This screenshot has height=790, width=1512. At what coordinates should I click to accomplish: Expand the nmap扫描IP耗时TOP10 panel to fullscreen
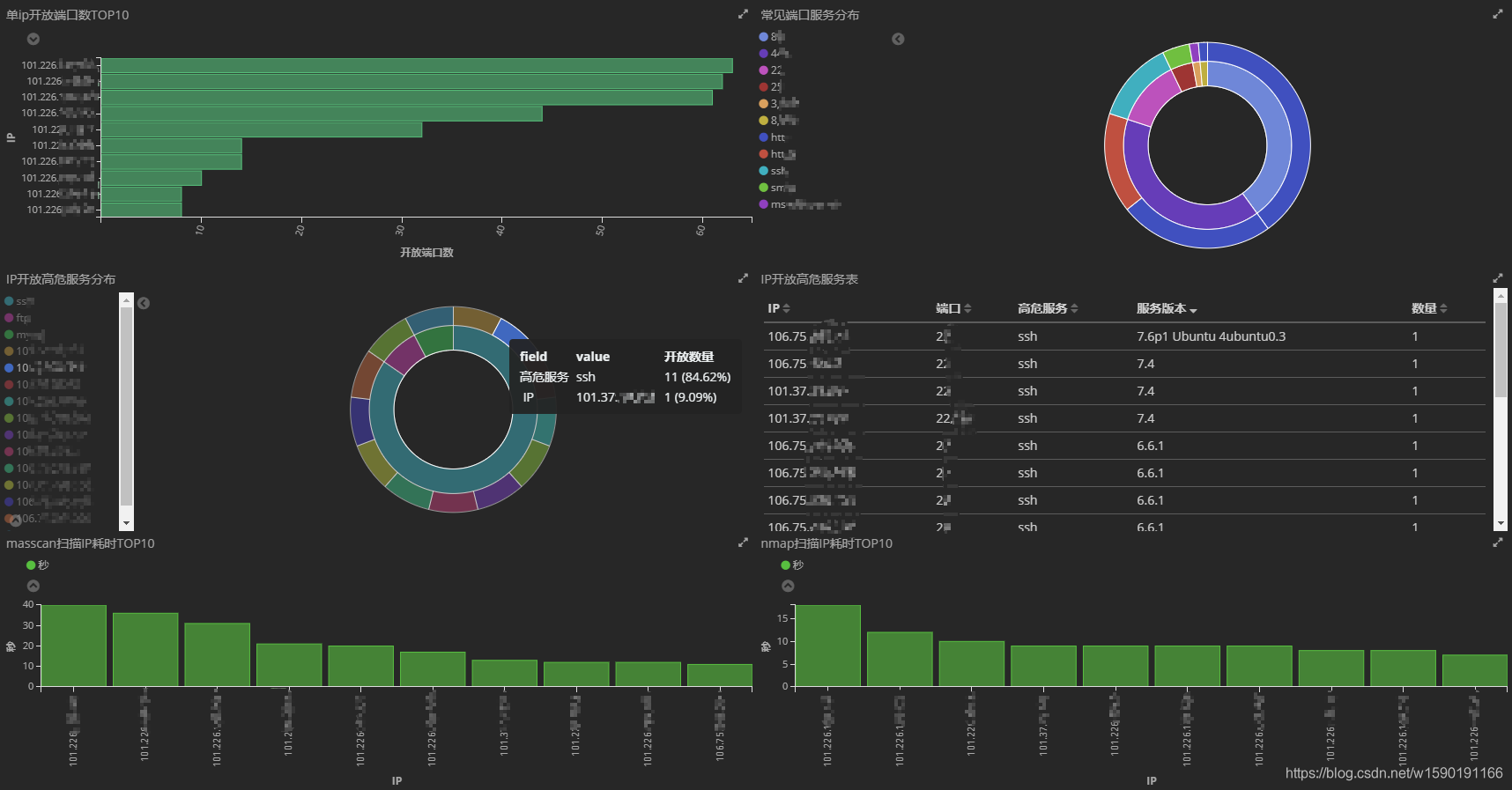pyautogui.click(x=1498, y=543)
